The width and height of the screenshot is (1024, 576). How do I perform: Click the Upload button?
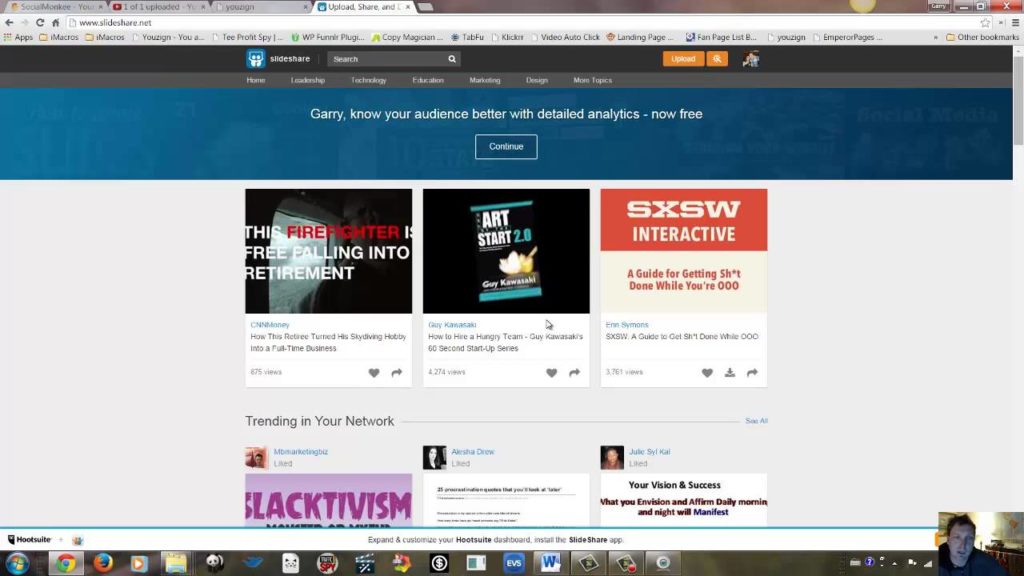[x=683, y=59]
